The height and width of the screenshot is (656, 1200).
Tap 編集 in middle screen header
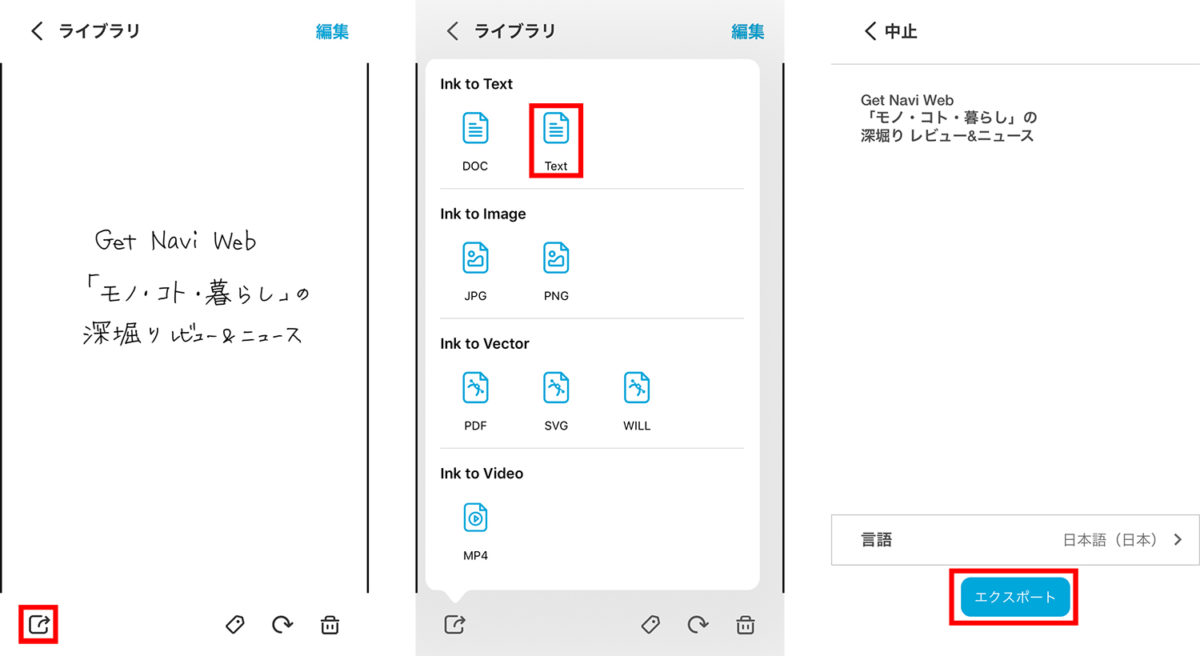748,31
